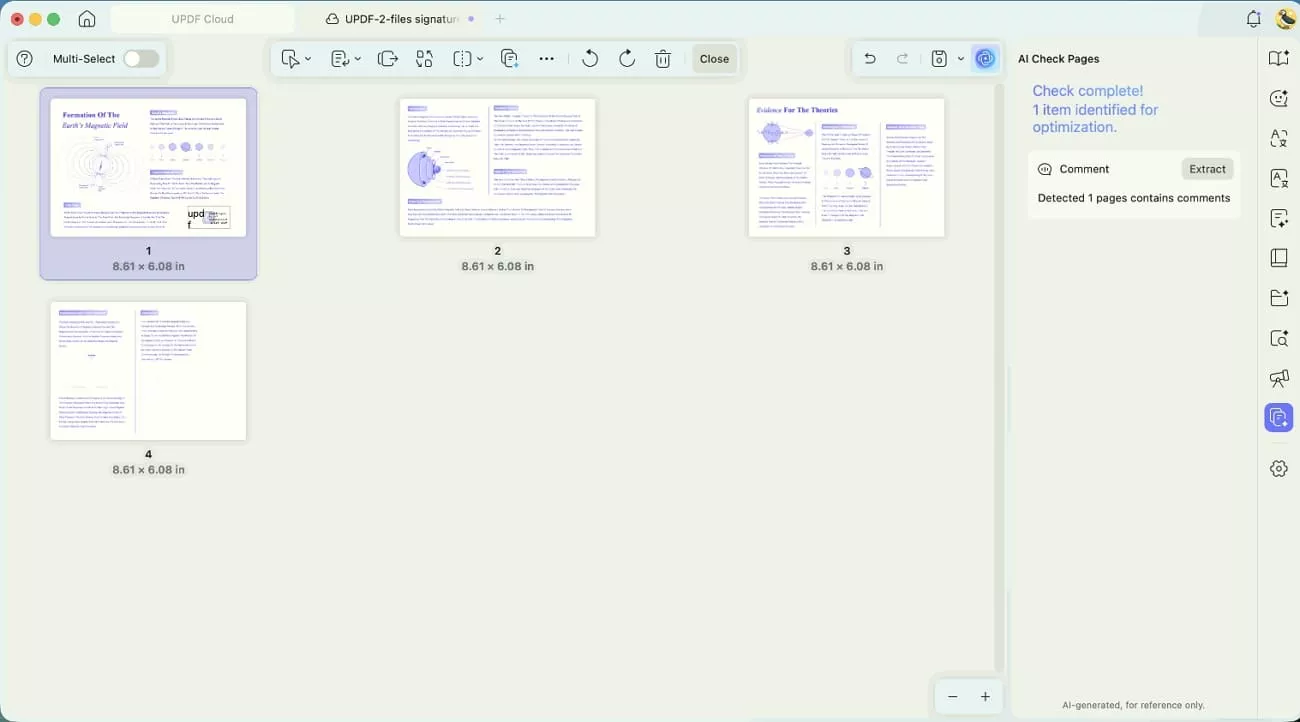Open the AI Assistant sidebar icon
1300x722 pixels.
coord(1279,98)
